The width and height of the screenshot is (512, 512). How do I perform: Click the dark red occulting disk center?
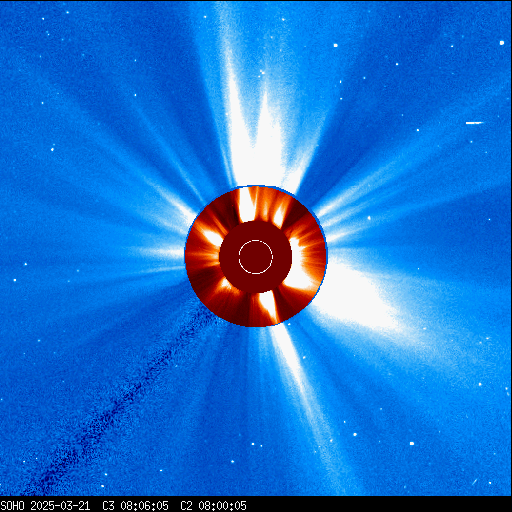[256, 257]
